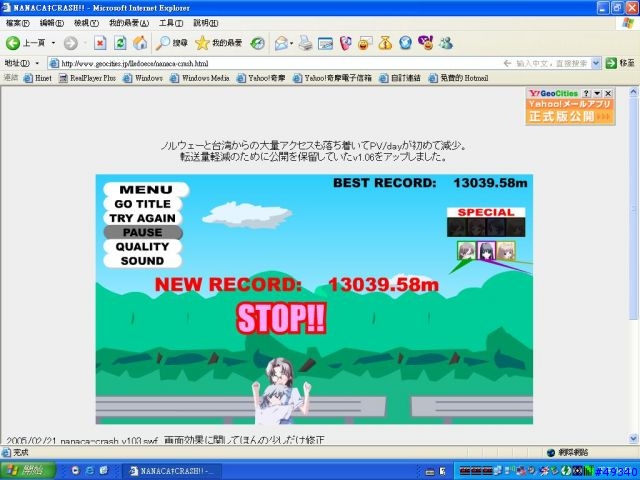The image size is (640, 480).
Task: Open Favorites star toolbar button
Action: 218,43
